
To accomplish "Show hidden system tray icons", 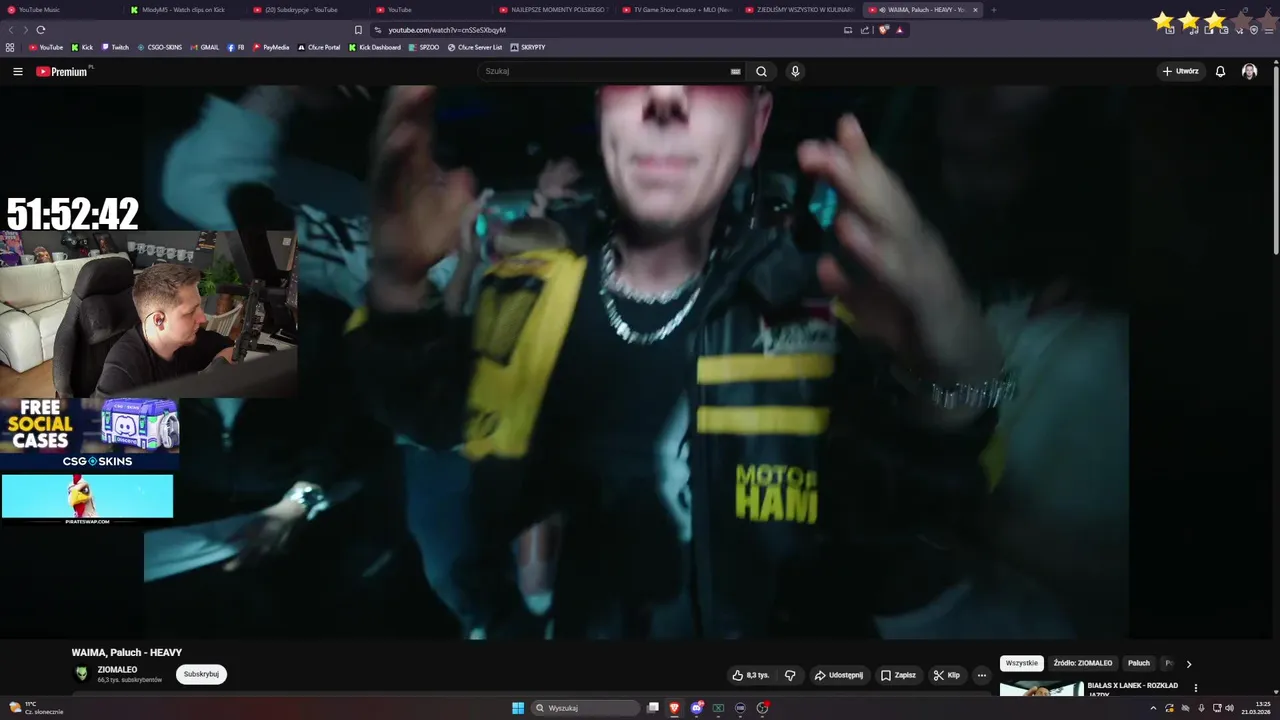I will 1153,708.
